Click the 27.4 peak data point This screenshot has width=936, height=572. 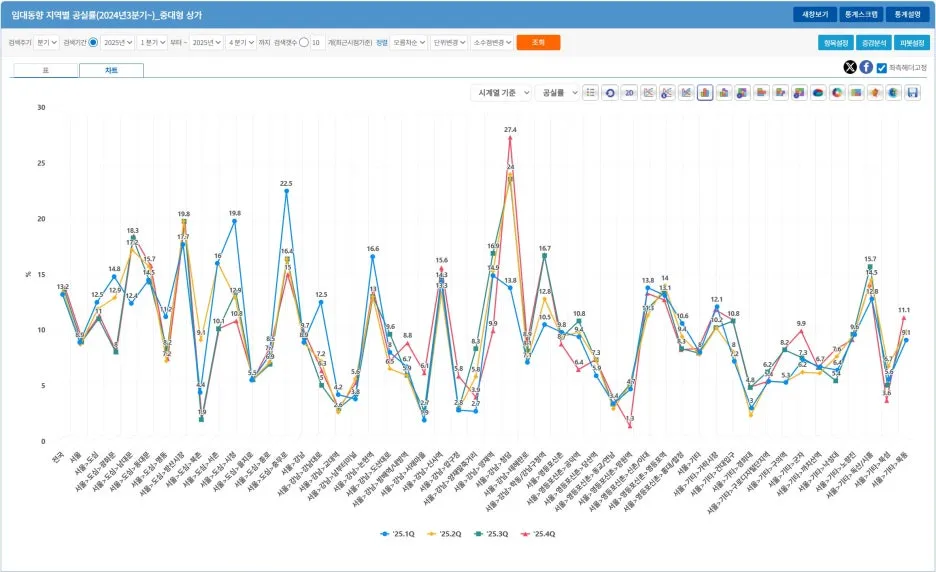510,138
